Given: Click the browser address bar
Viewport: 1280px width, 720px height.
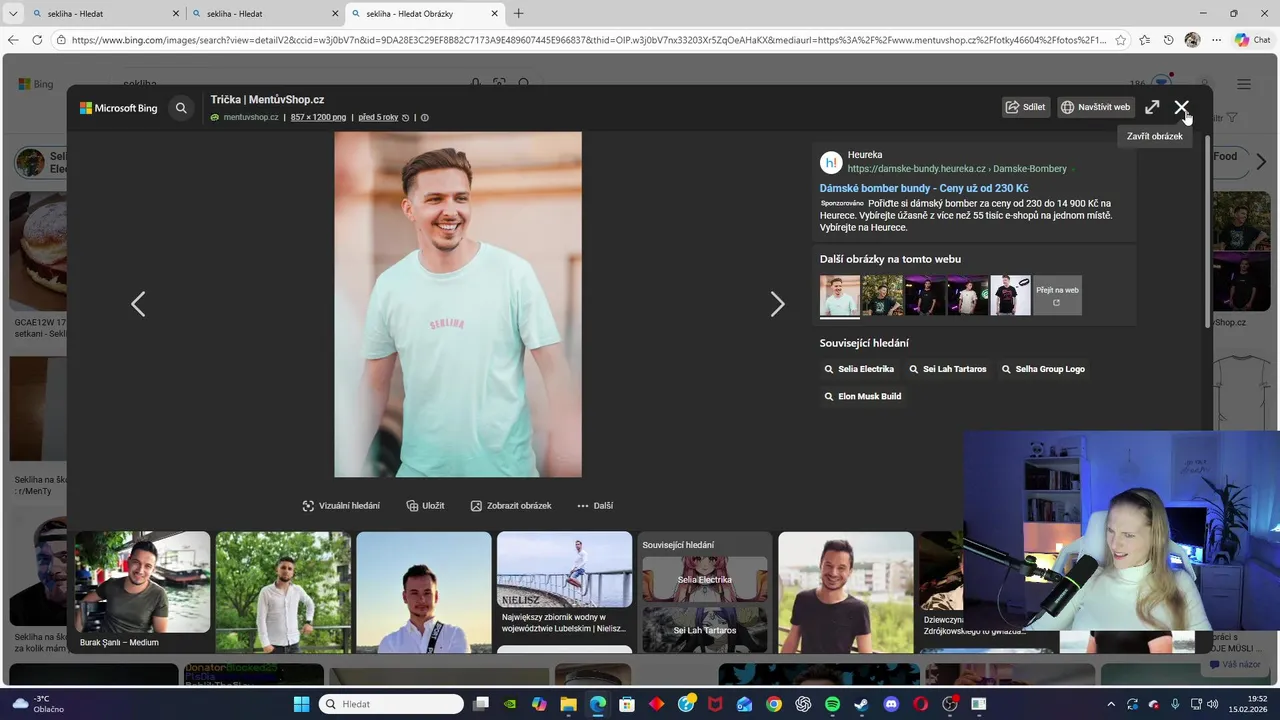Looking at the screenshot, I should point(590,40).
